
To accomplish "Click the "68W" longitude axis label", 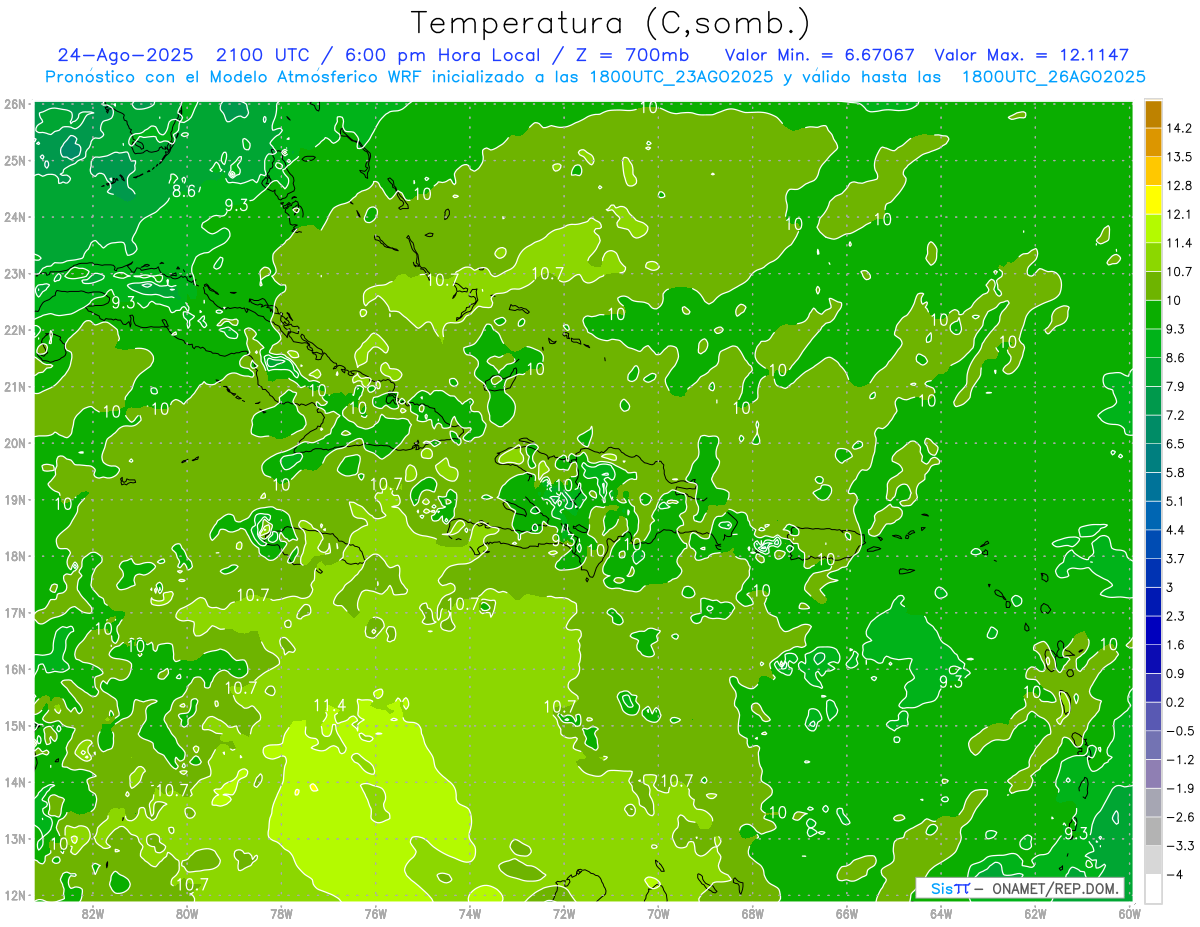I will 752,913.
